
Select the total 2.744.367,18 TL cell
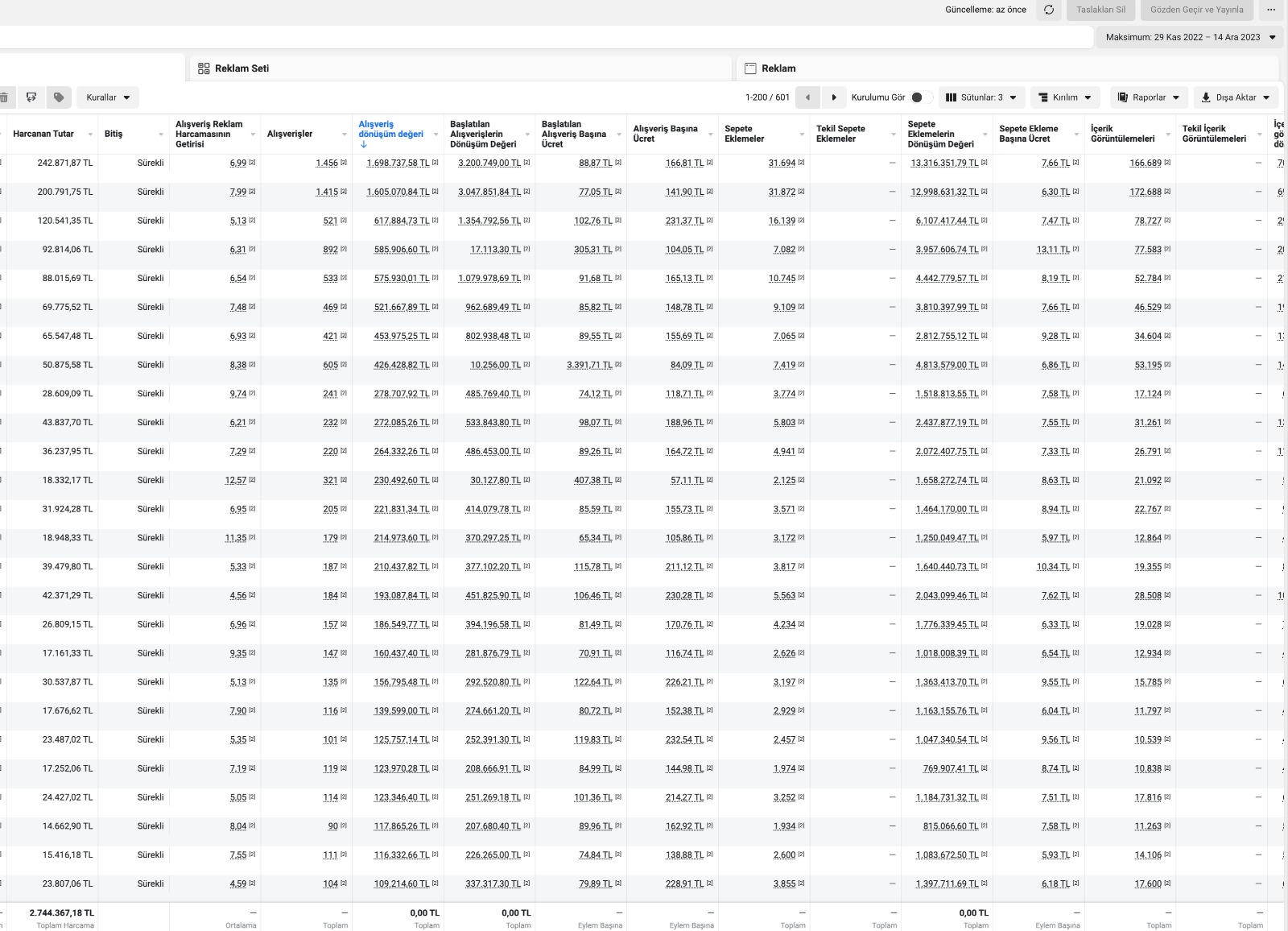(x=62, y=912)
